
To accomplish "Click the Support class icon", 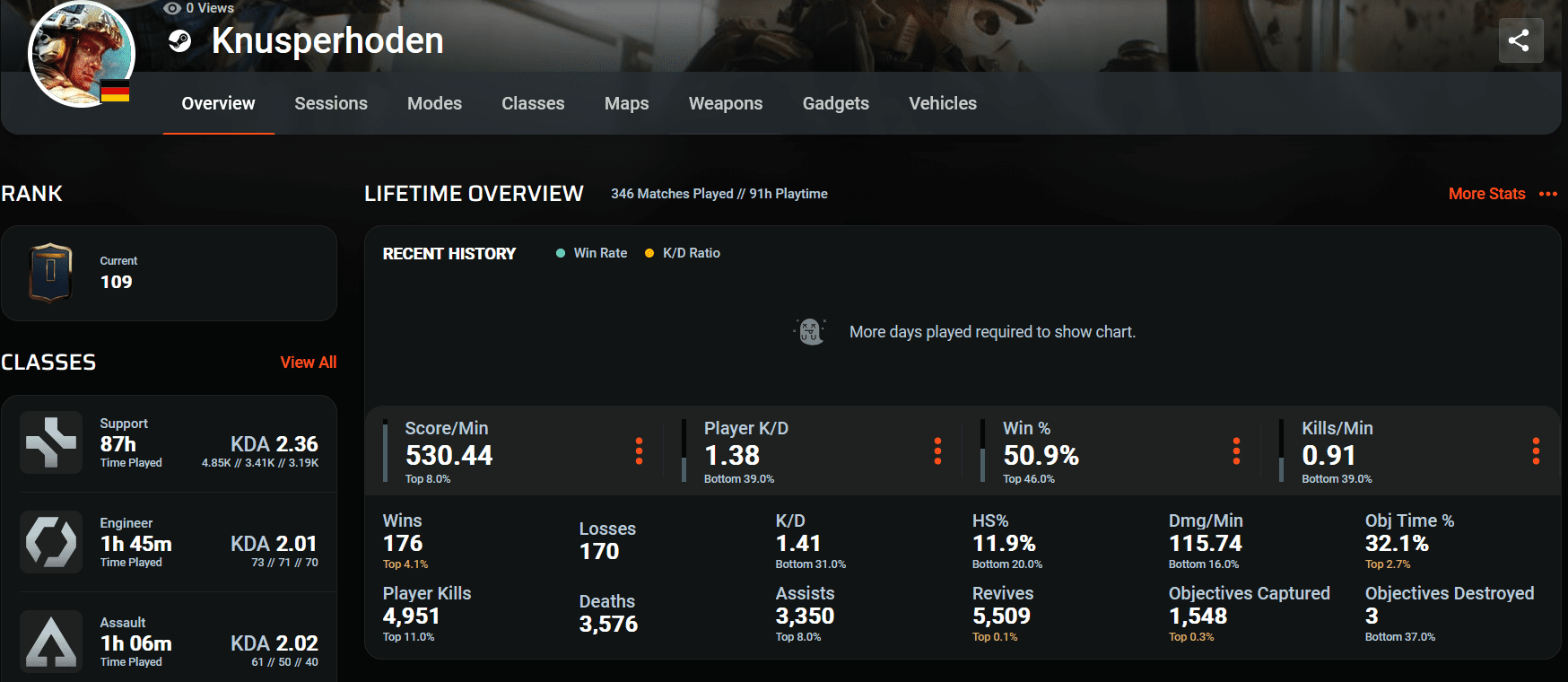I will [51, 442].
